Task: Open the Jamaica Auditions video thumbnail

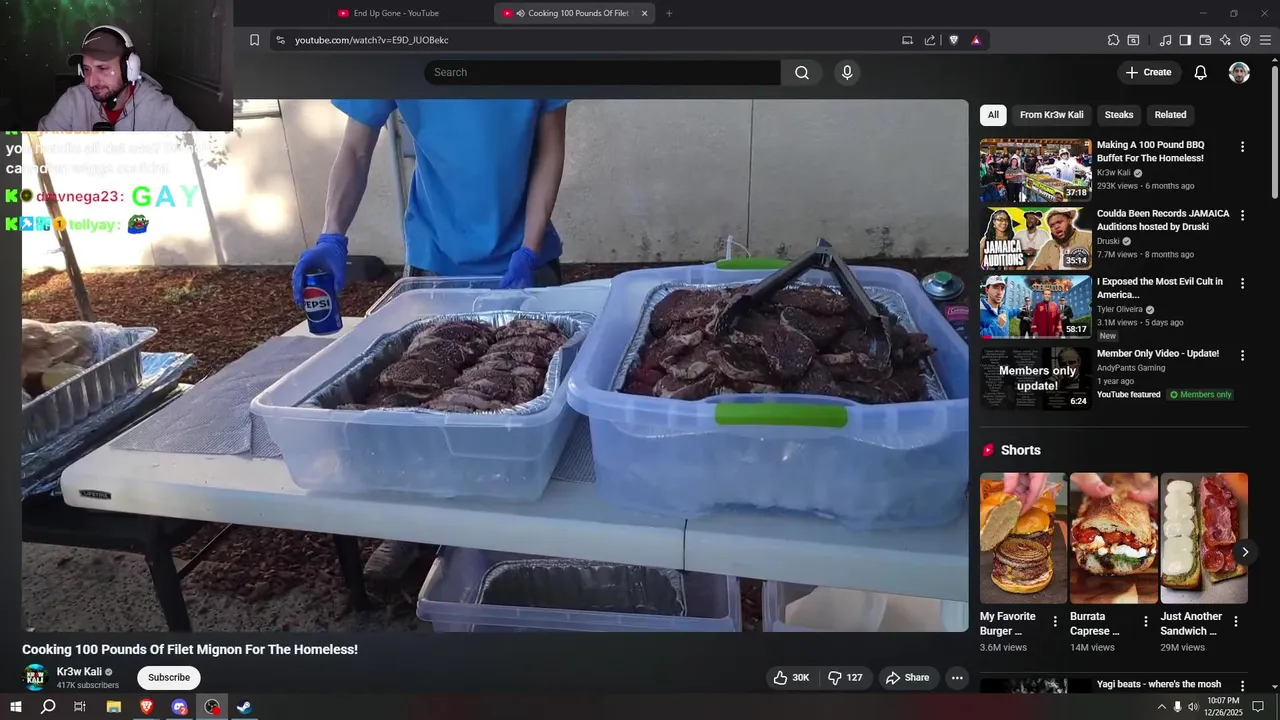Action: coord(1035,238)
